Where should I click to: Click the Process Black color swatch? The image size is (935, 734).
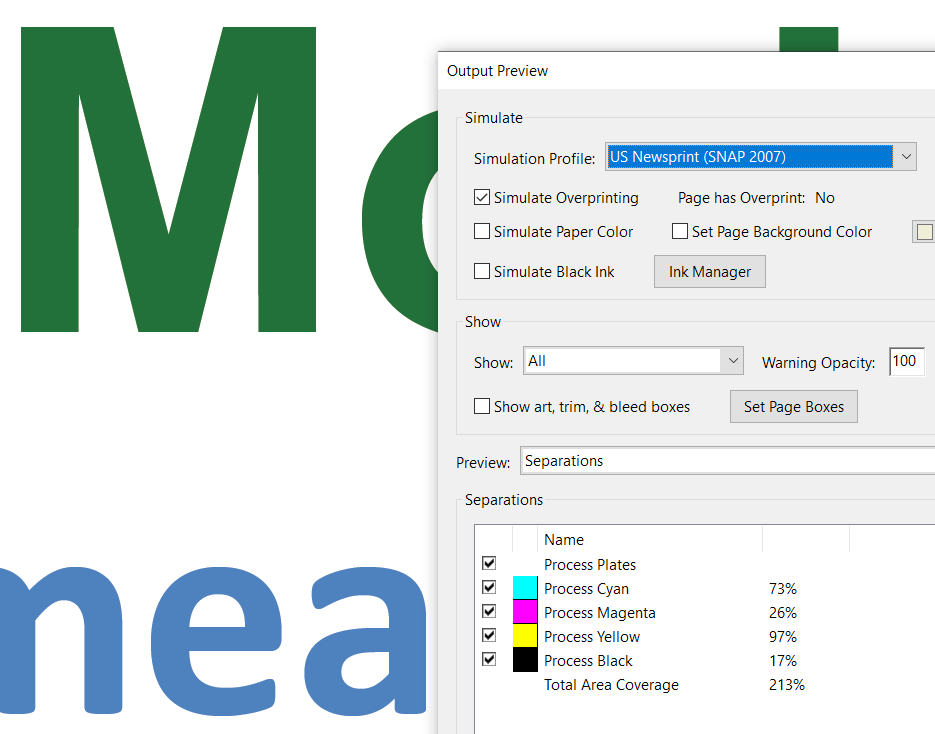[x=525, y=660]
